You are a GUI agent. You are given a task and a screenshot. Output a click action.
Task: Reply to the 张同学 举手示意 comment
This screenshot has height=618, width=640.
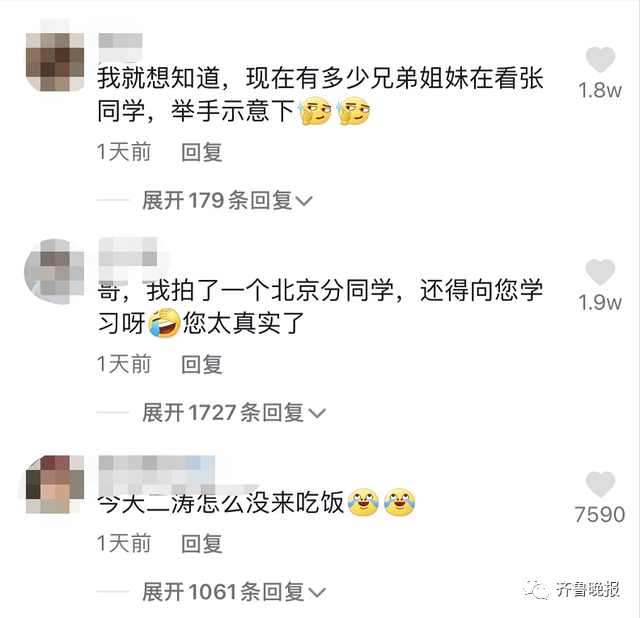pos(202,152)
